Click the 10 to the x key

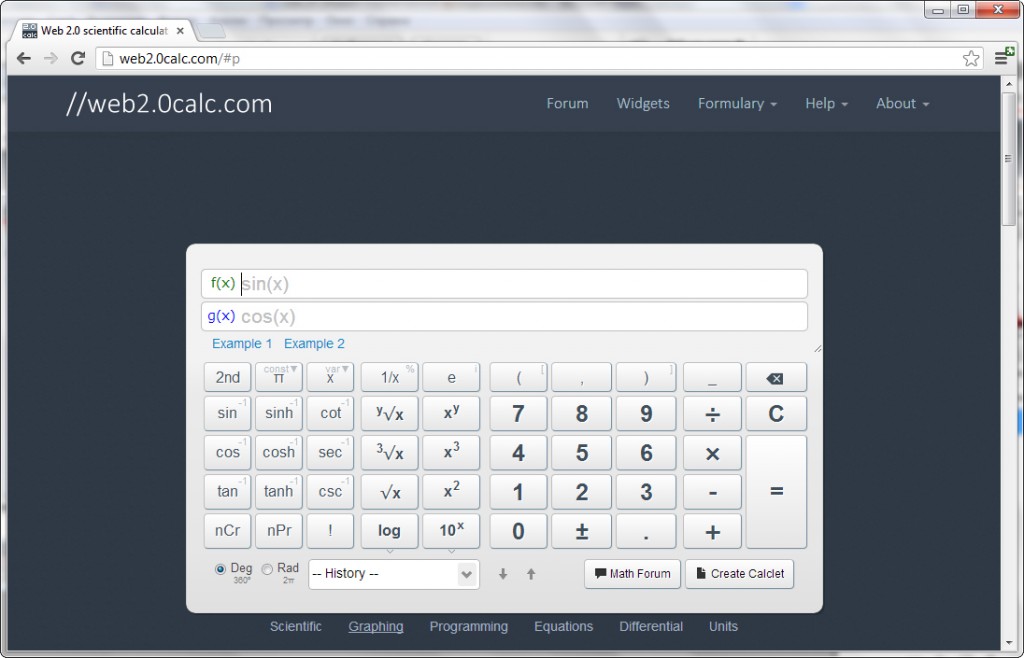point(451,531)
